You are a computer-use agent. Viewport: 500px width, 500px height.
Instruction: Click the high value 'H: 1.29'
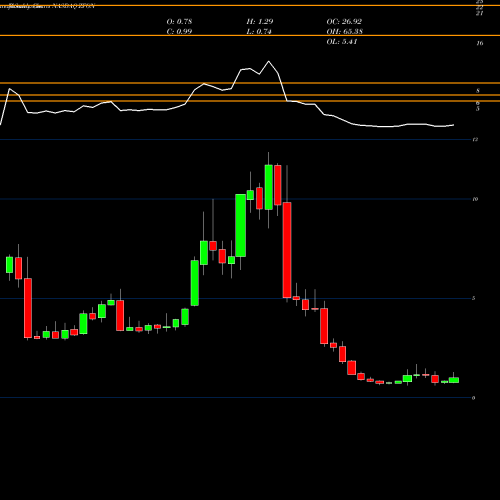point(260,21)
